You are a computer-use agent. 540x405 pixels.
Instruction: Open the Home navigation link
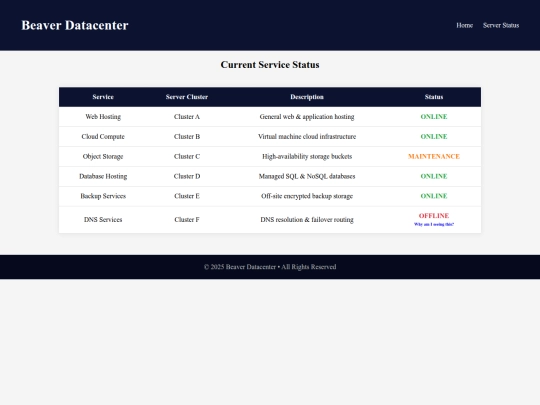click(464, 25)
